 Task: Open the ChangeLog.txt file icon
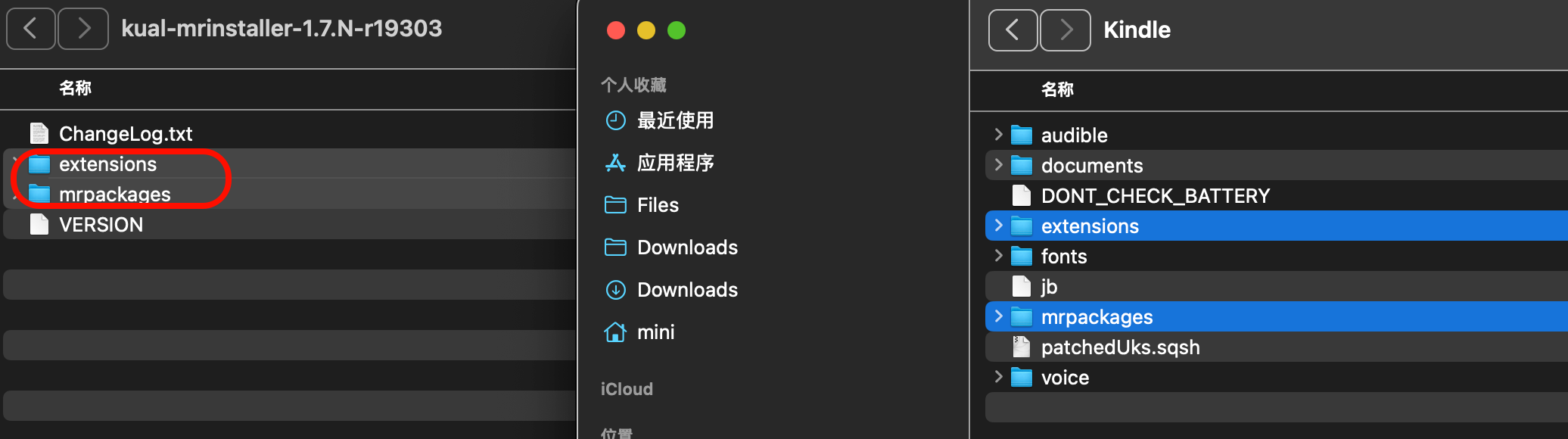coord(39,134)
